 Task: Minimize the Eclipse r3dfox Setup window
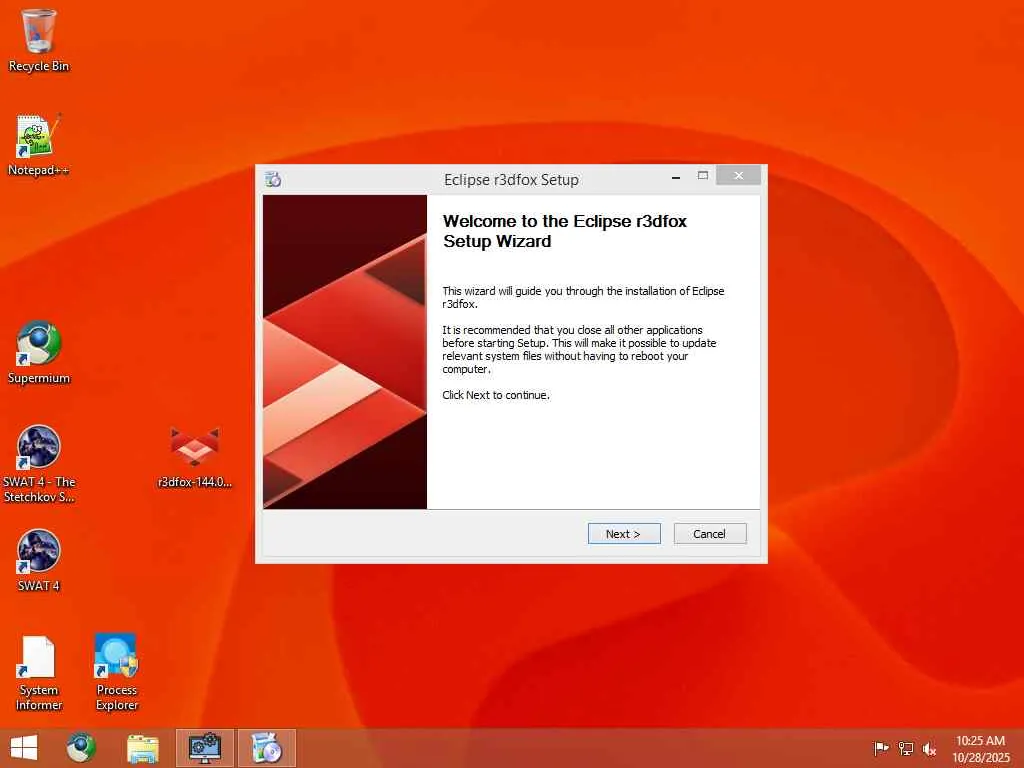point(676,176)
